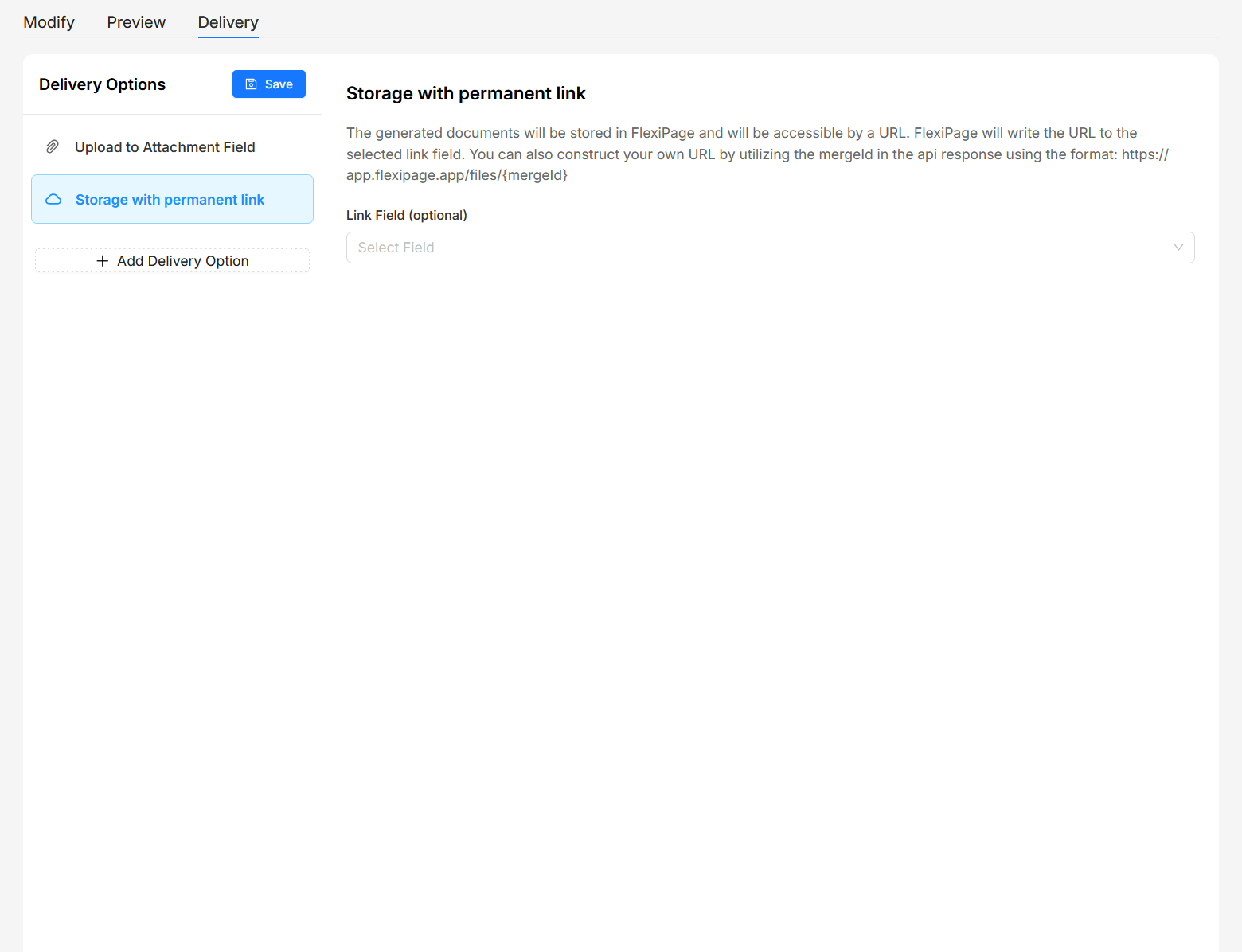Open the Select Field dropdown
The height and width of the screenshot is (952, 1242).
769,248
